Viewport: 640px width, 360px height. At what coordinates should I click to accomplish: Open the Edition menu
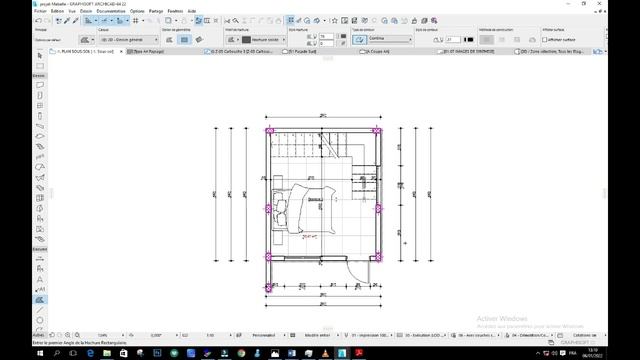(57, 11)
